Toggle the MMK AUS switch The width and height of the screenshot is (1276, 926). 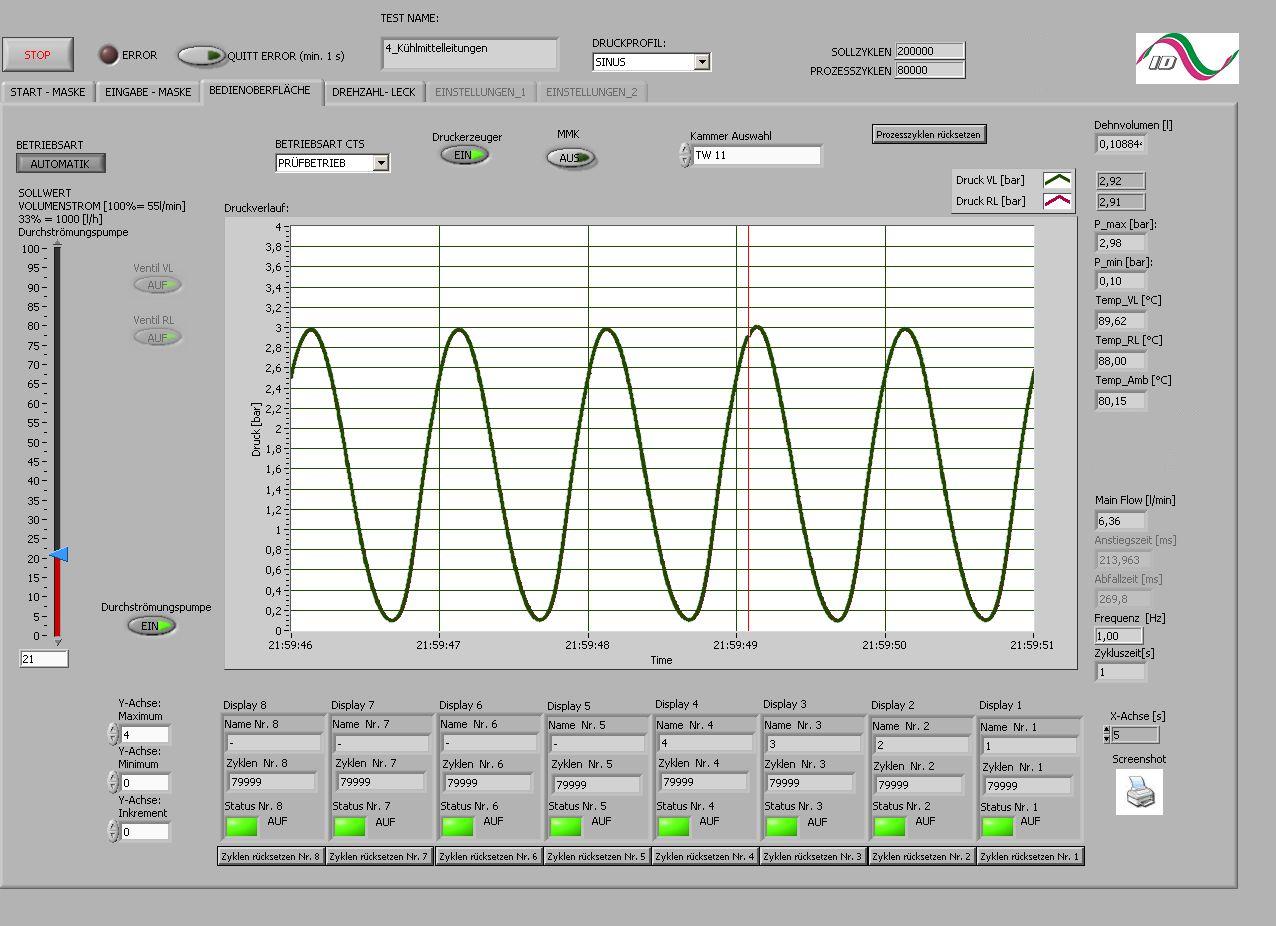(571, 158)
